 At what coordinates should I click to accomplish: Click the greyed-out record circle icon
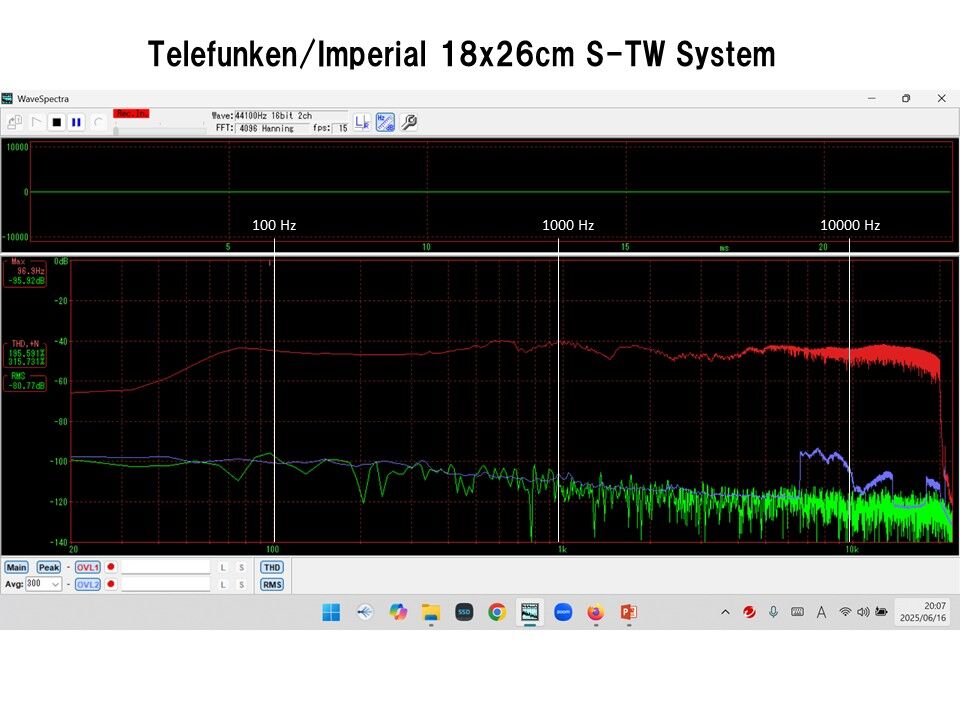point(98,122)
